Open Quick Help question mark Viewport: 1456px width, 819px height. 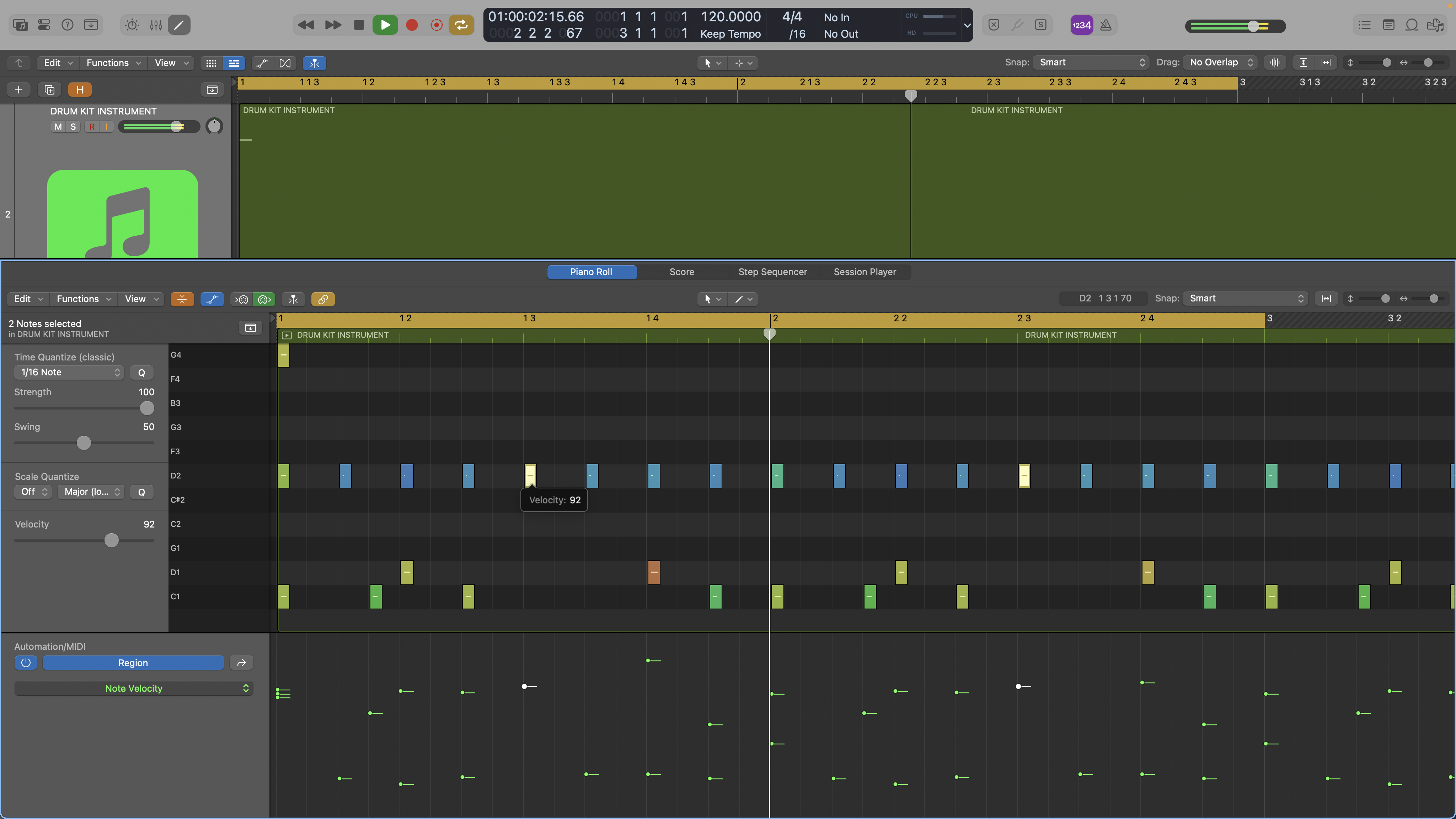click(x=67, y=25)
